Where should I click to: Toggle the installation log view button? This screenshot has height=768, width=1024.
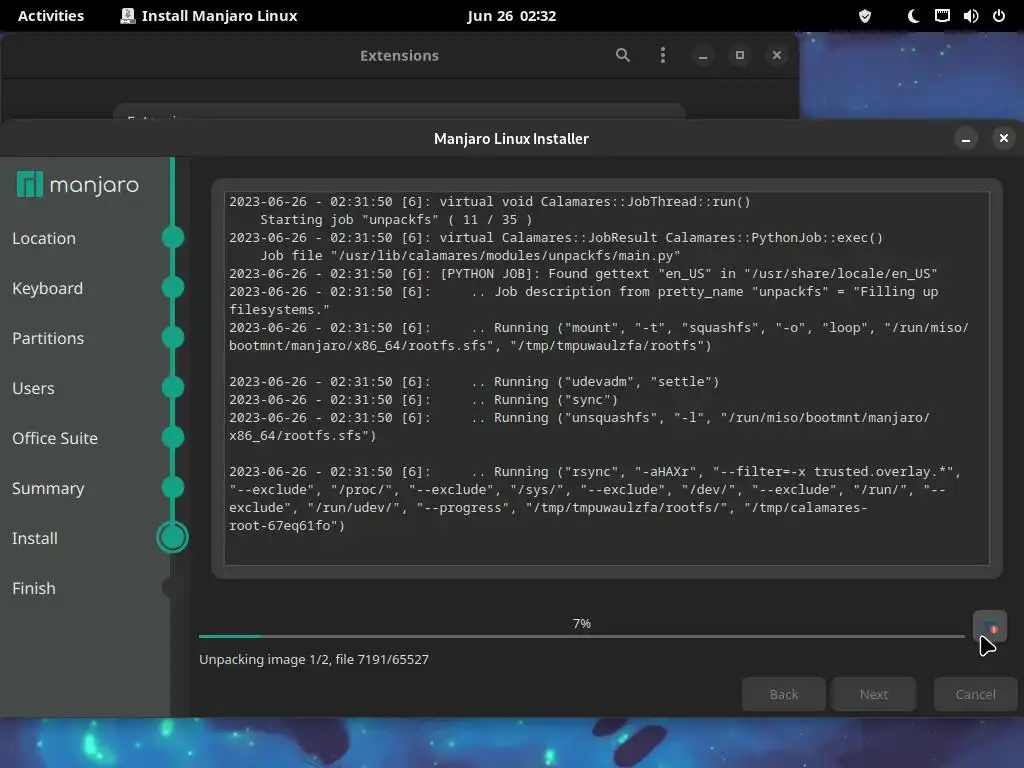point(989,627)
